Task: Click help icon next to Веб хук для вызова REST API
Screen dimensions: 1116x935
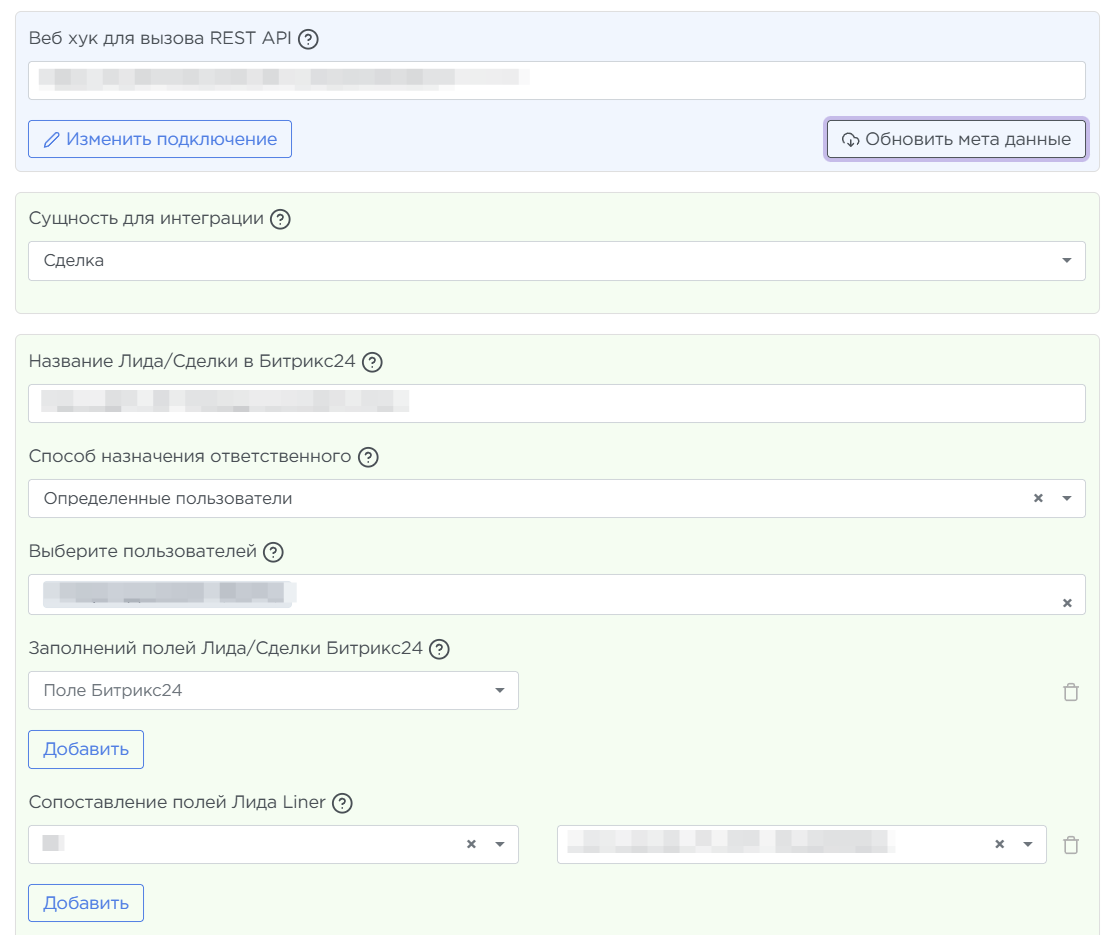Action: [x=309, y=40]
